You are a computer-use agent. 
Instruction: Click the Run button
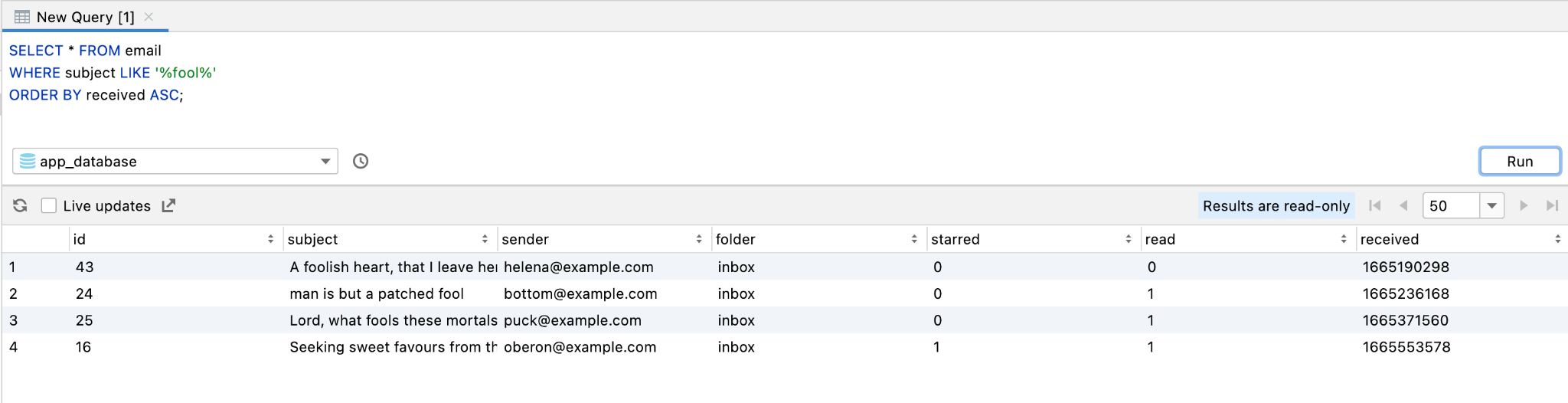(x=1519, y=161)
